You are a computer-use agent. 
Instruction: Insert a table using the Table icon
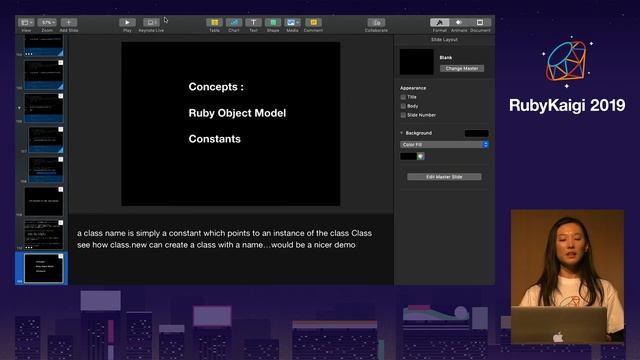(214, 22)
